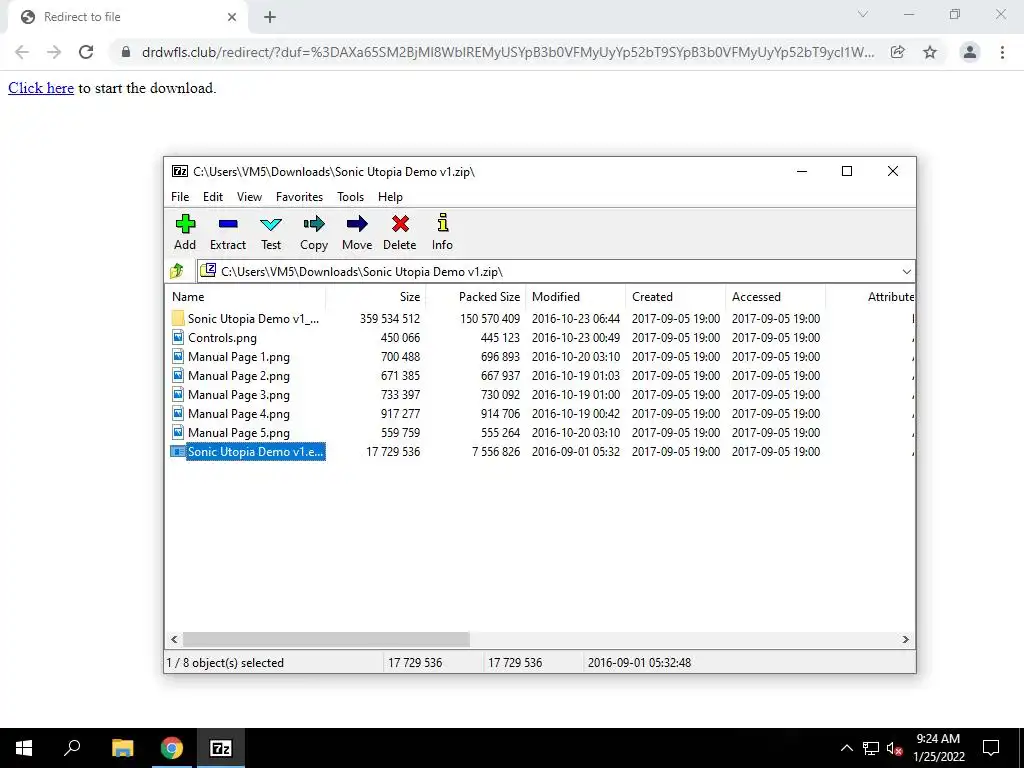This screenshot has width=1024, height=768.
Task: Click the 7-Zip taskbar button
Action: click(221, 748)
